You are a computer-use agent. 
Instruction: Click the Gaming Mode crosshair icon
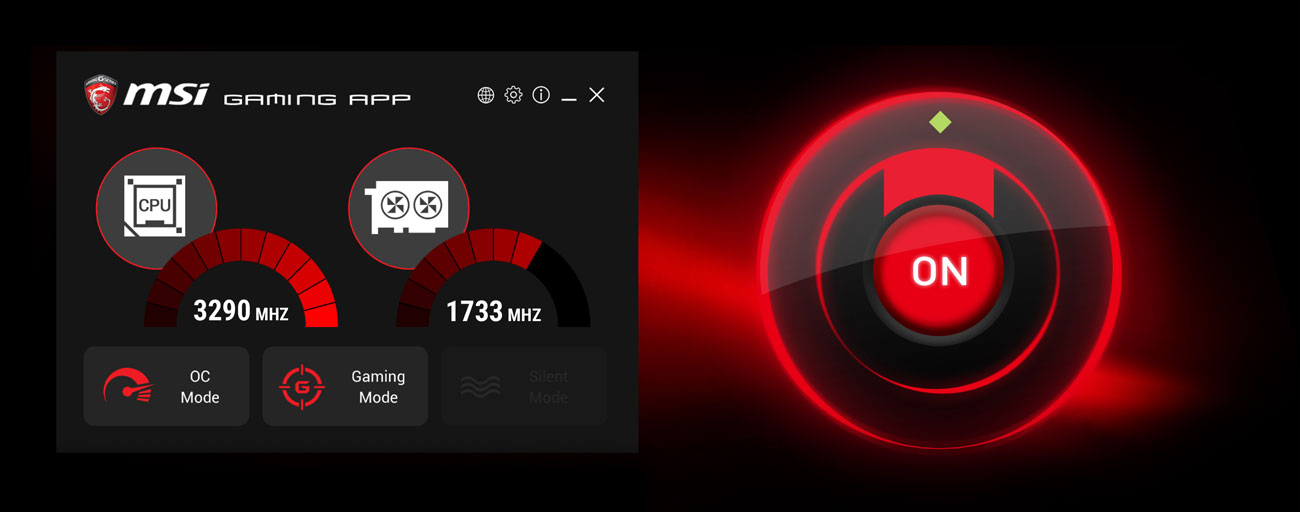click(x=302, y=386)
